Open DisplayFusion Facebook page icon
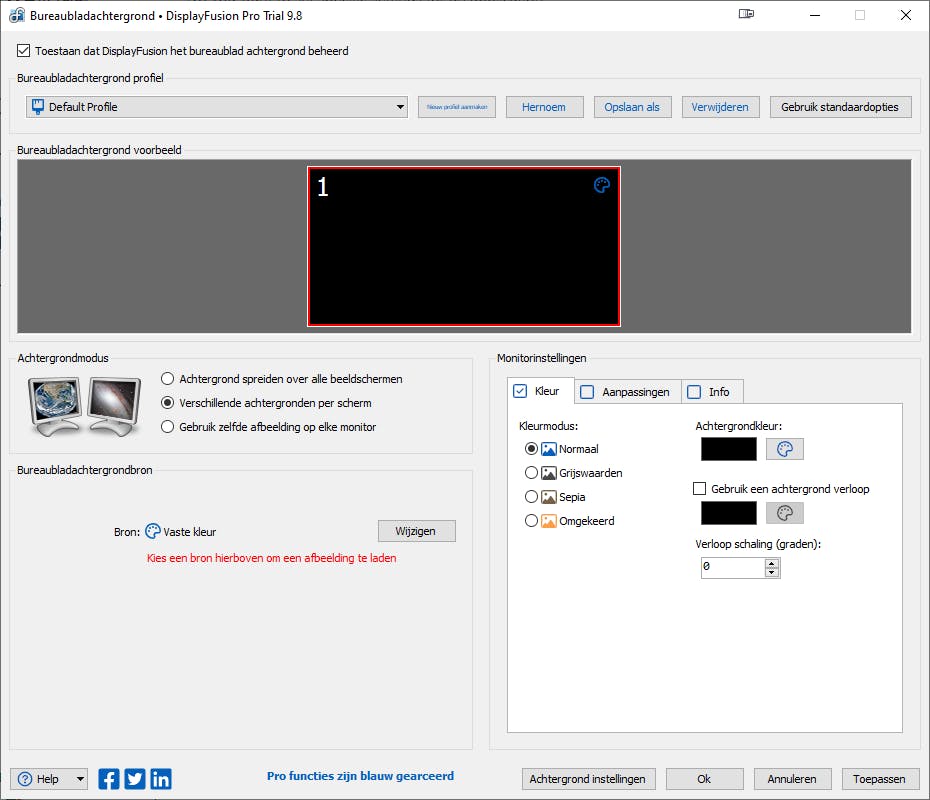The width and height of the screenshot is (930, 800). (109, 779)
